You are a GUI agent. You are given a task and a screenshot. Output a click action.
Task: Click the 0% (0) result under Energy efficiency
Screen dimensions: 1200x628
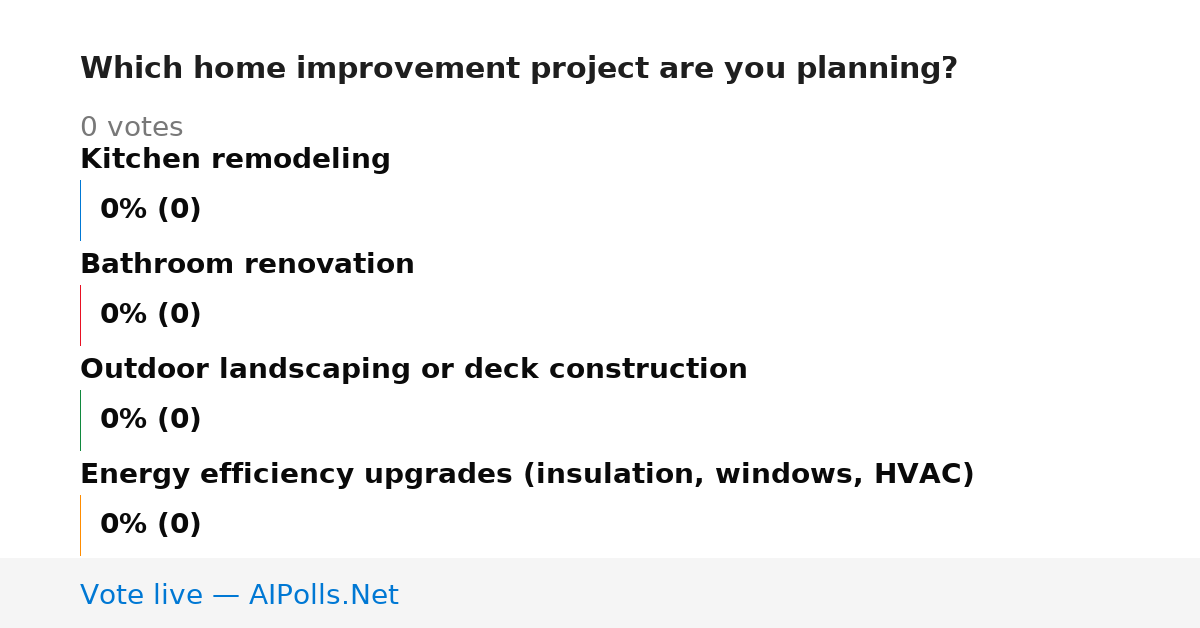coord(150,525)
